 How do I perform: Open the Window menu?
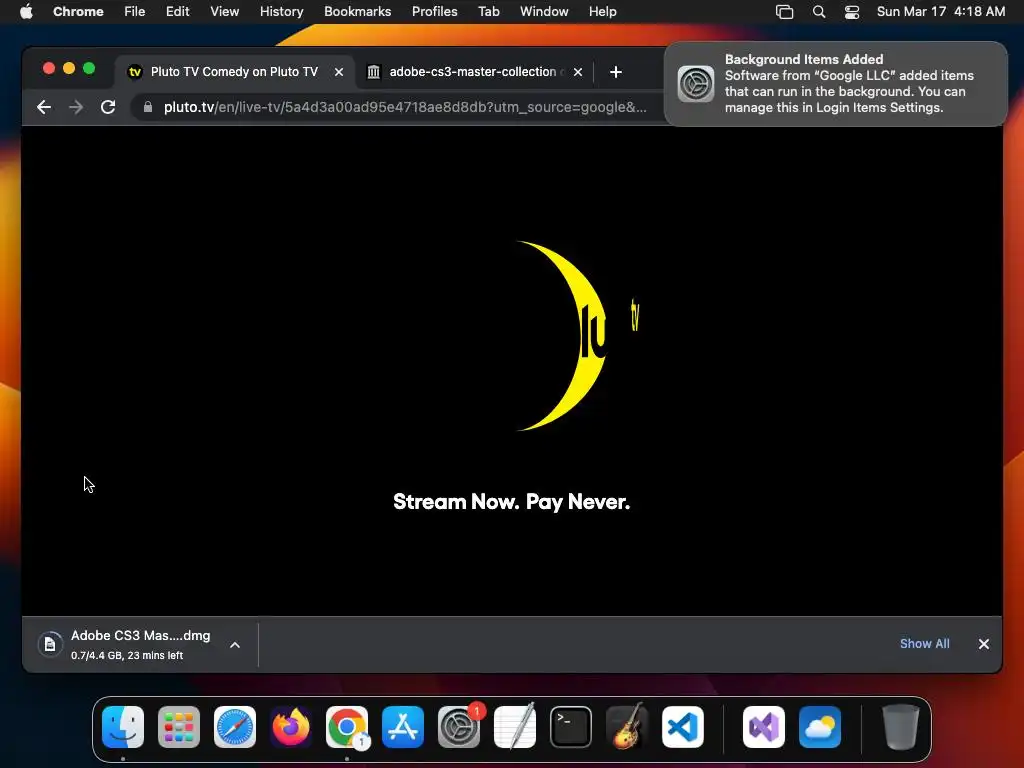pos(544,11)
